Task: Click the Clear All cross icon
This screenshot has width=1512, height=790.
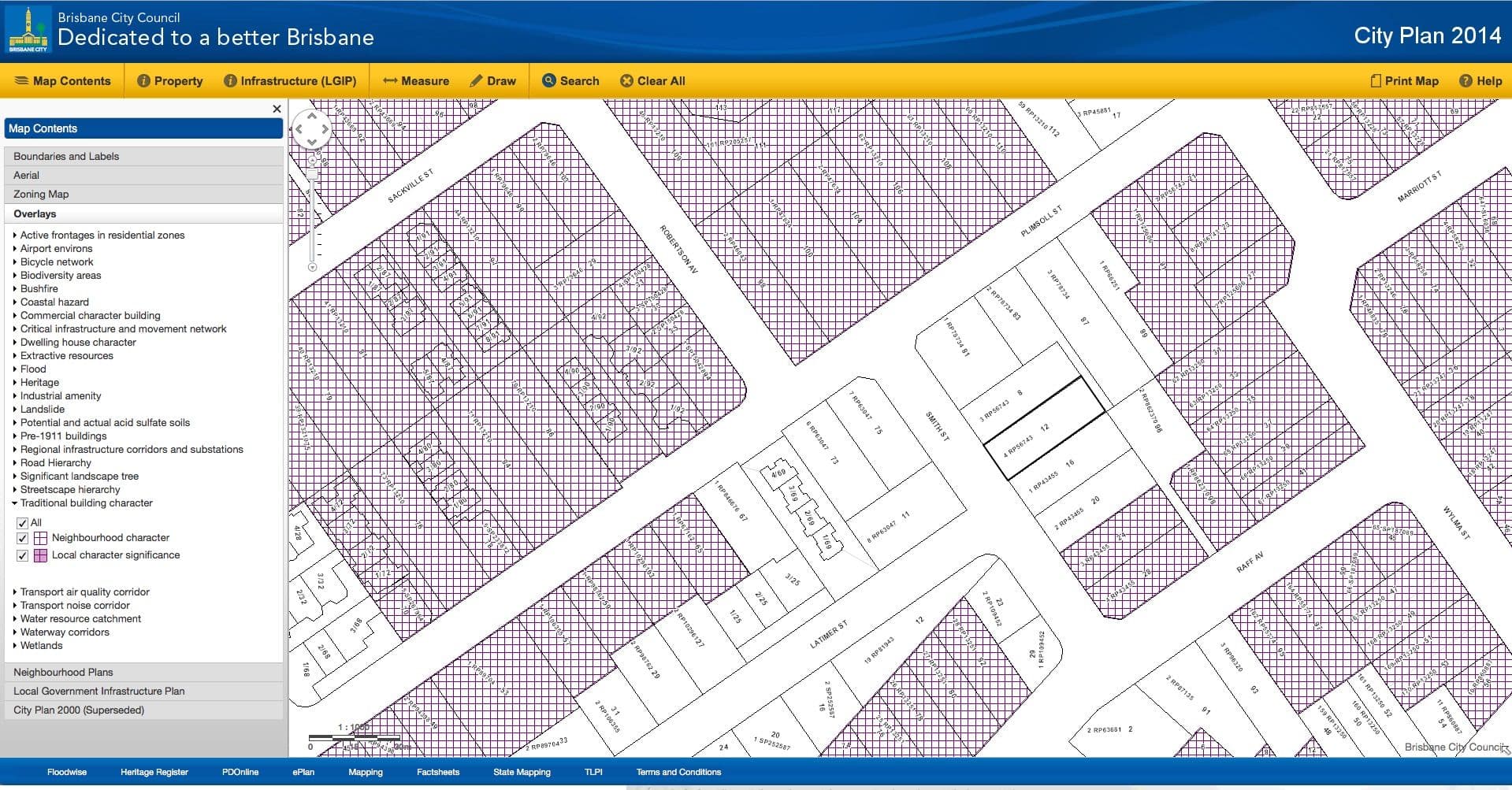Action: [626, 81]
